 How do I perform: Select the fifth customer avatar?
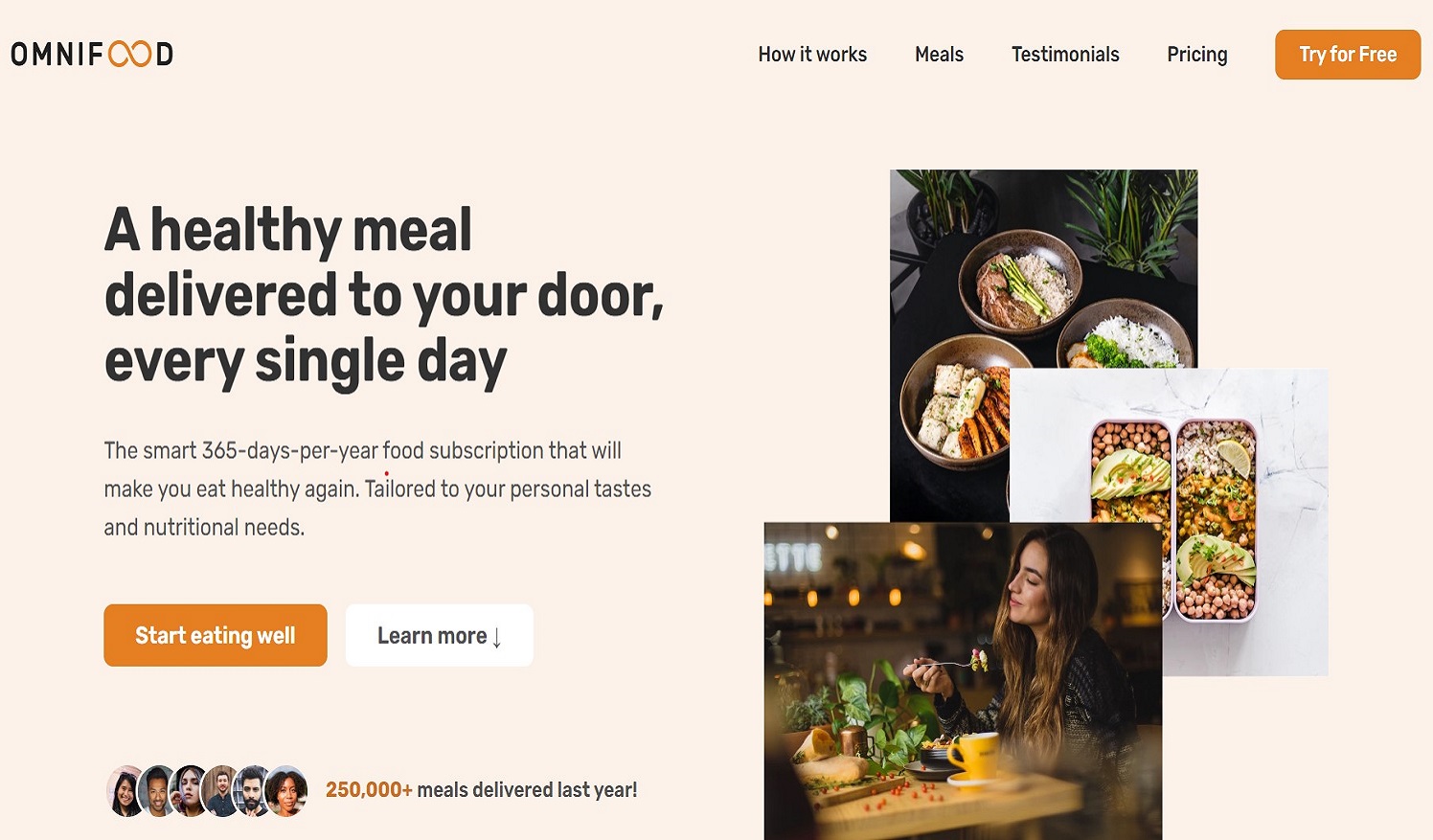pos(253,791)
